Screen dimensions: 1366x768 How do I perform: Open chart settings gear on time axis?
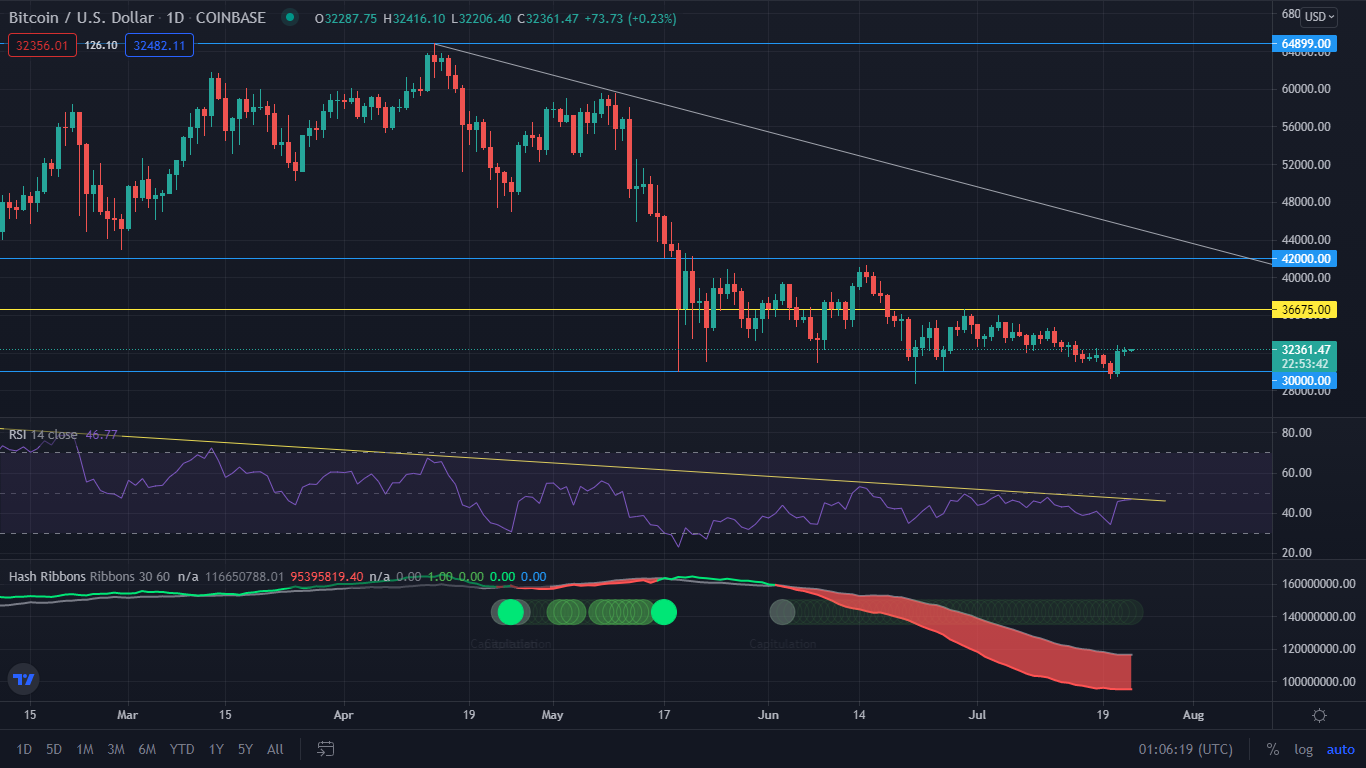click(x=1319, y=715)
